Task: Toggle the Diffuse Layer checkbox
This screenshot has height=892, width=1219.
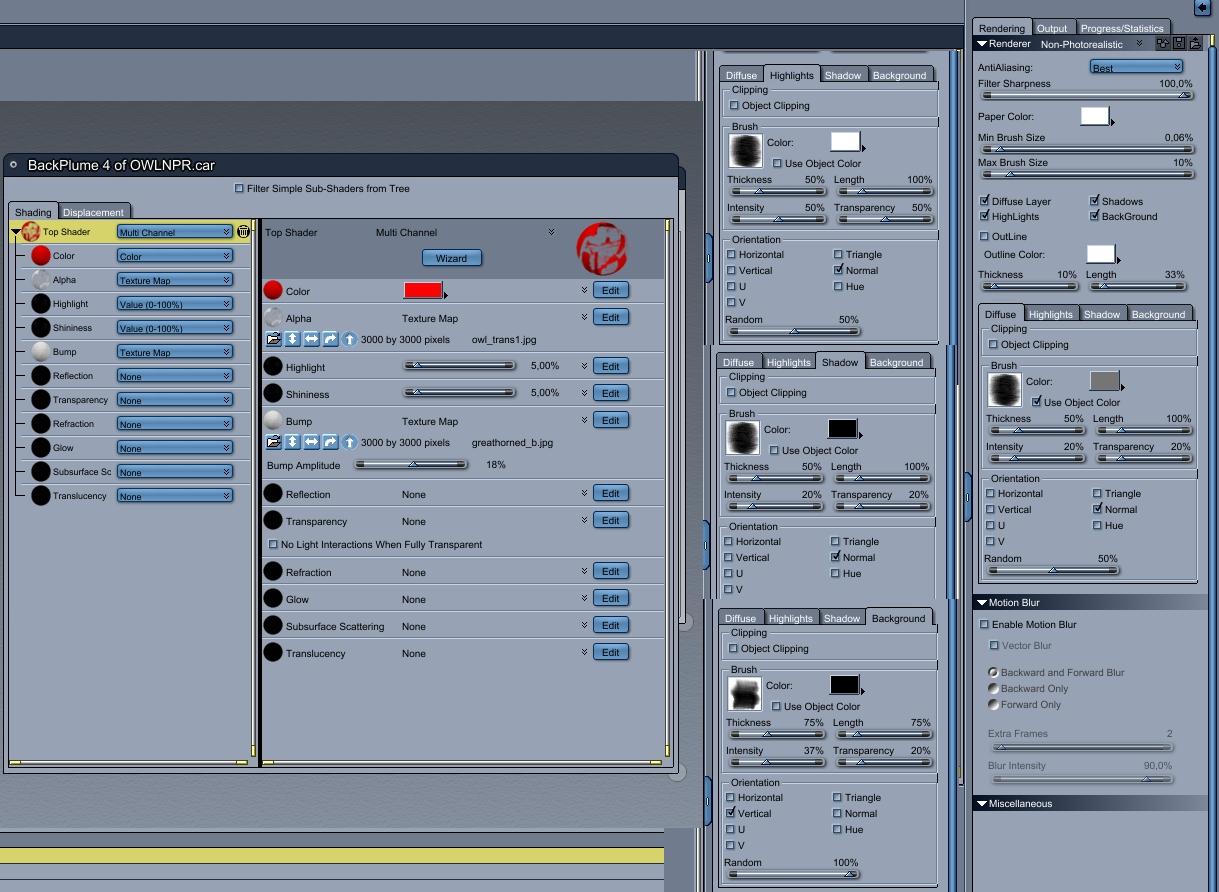Action: (x=985, y=201)
